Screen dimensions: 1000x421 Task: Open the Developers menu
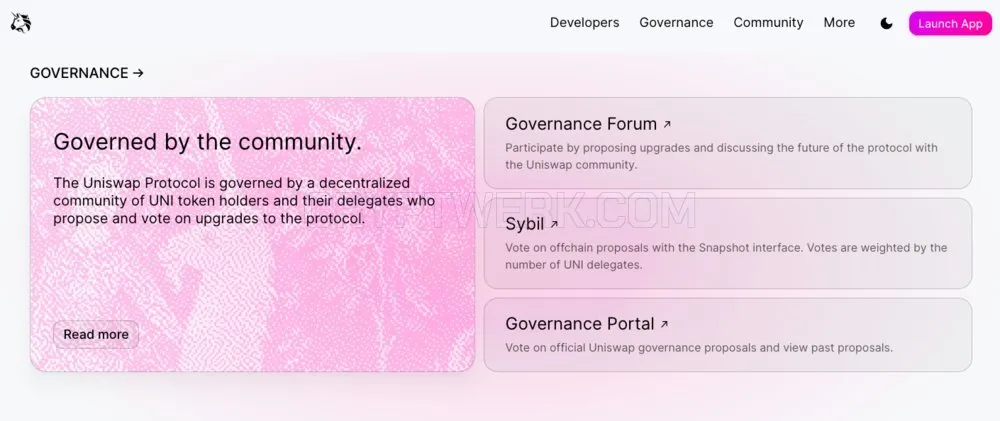(584, 22)
